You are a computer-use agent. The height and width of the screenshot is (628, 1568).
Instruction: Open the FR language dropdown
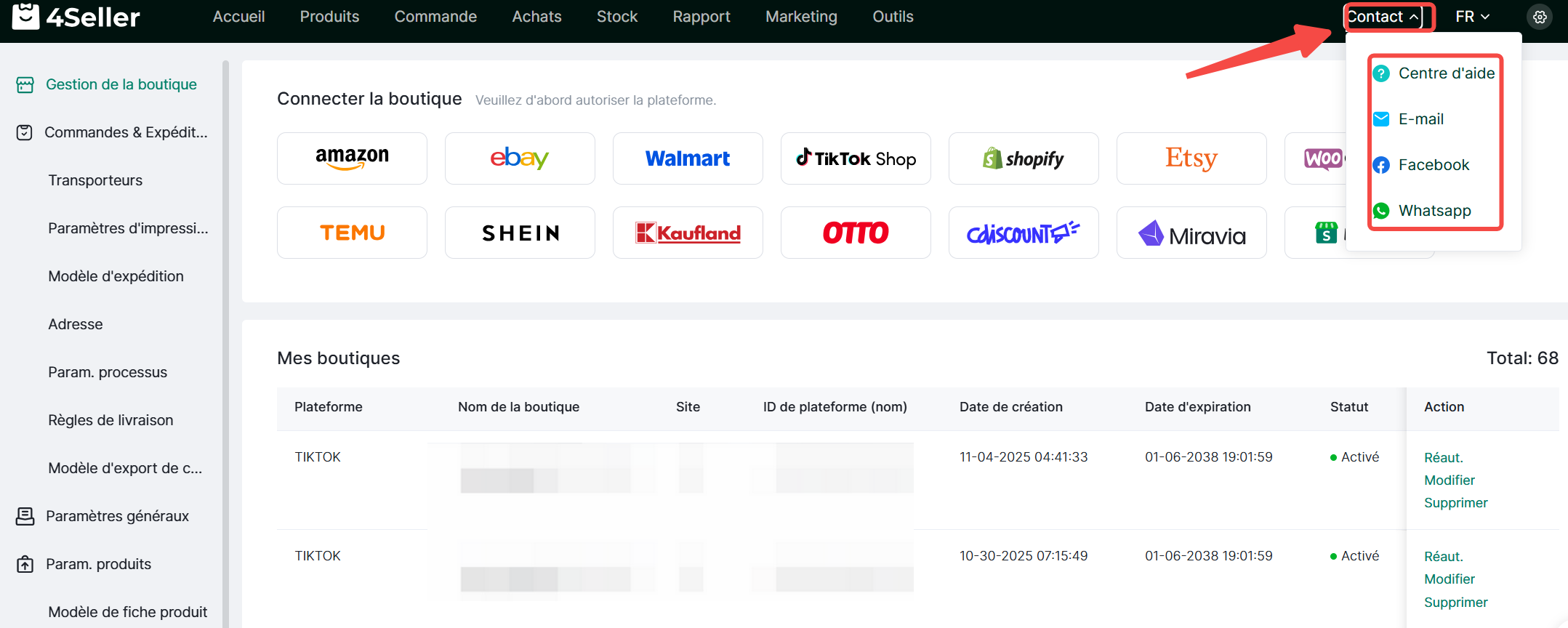[x=1473, y=17]
